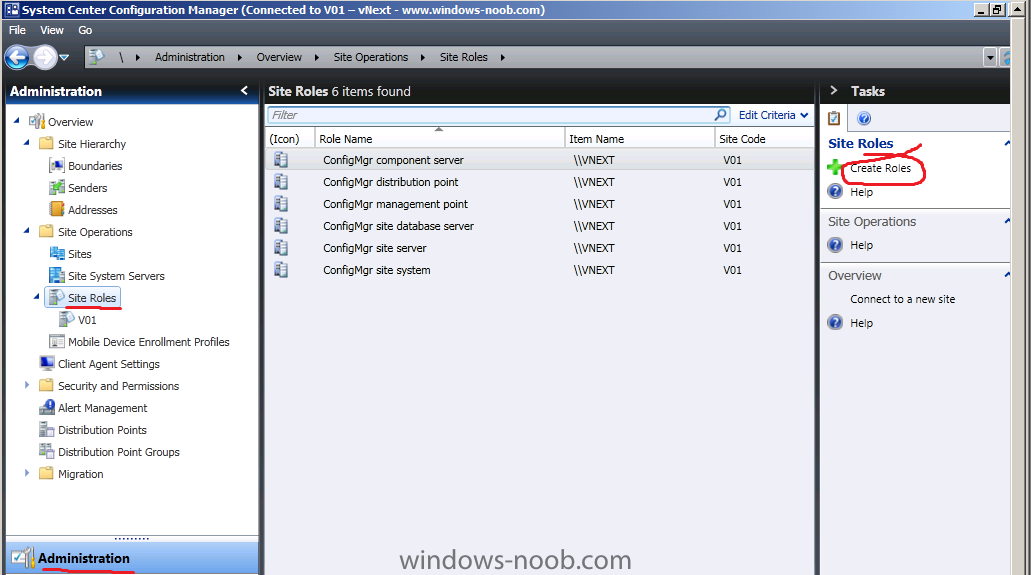
Task: Click the Site System Servers icon
Action: pyautogui.click(x=57, y=276)
